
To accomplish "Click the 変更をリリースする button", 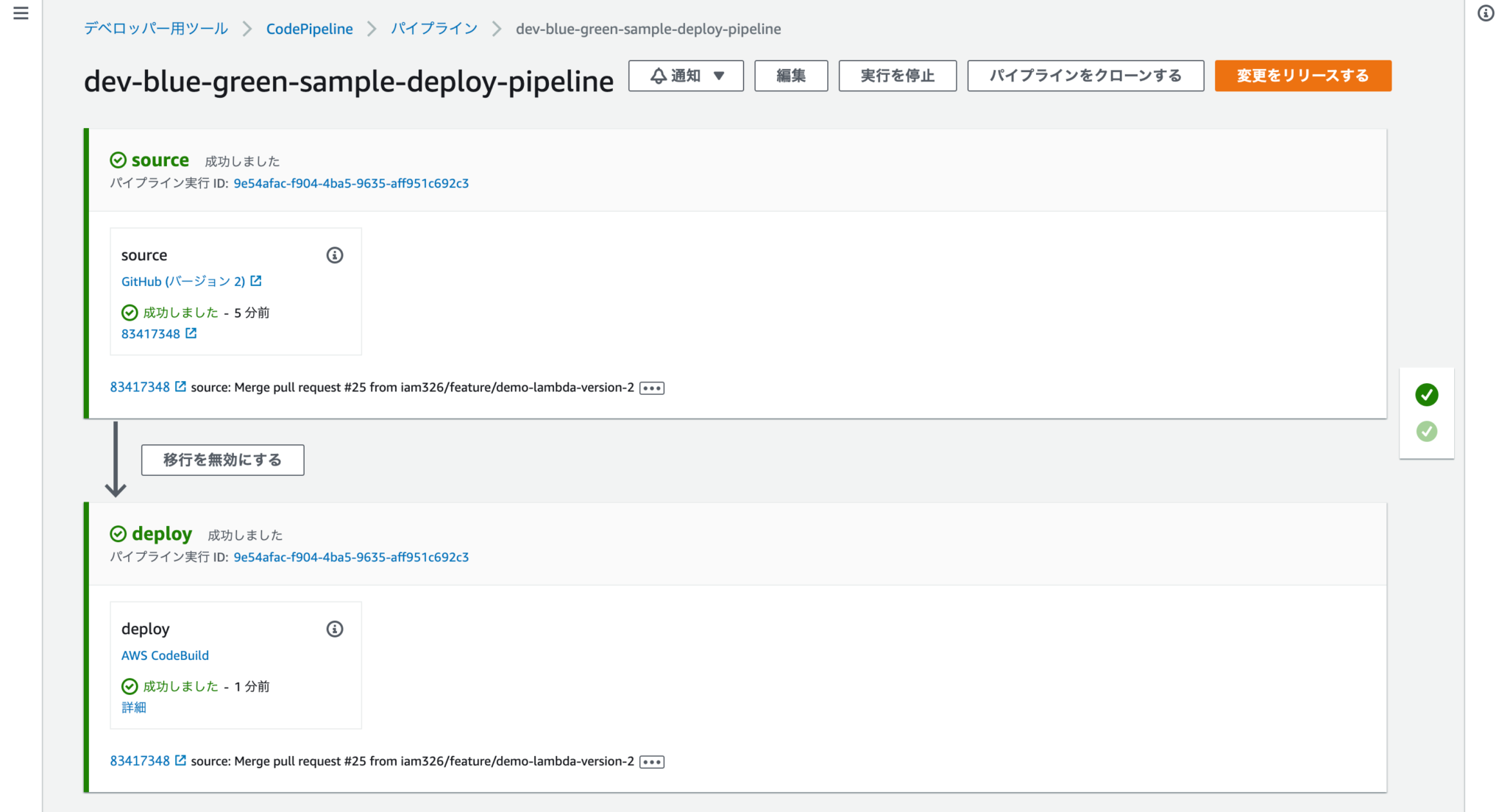I will coord(1302,75).
